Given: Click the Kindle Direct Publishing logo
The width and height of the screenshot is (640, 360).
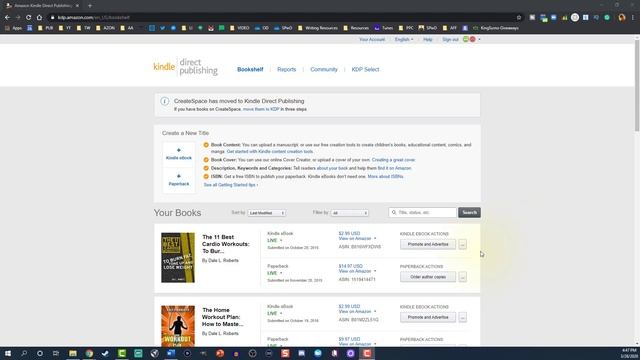Looking at the screenshot, I should [185, 67].
